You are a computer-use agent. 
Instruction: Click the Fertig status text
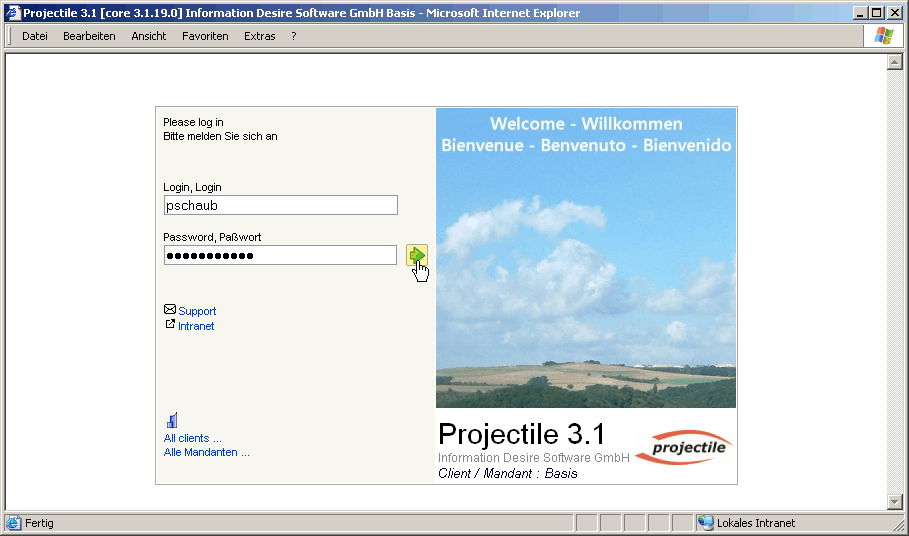39,523
